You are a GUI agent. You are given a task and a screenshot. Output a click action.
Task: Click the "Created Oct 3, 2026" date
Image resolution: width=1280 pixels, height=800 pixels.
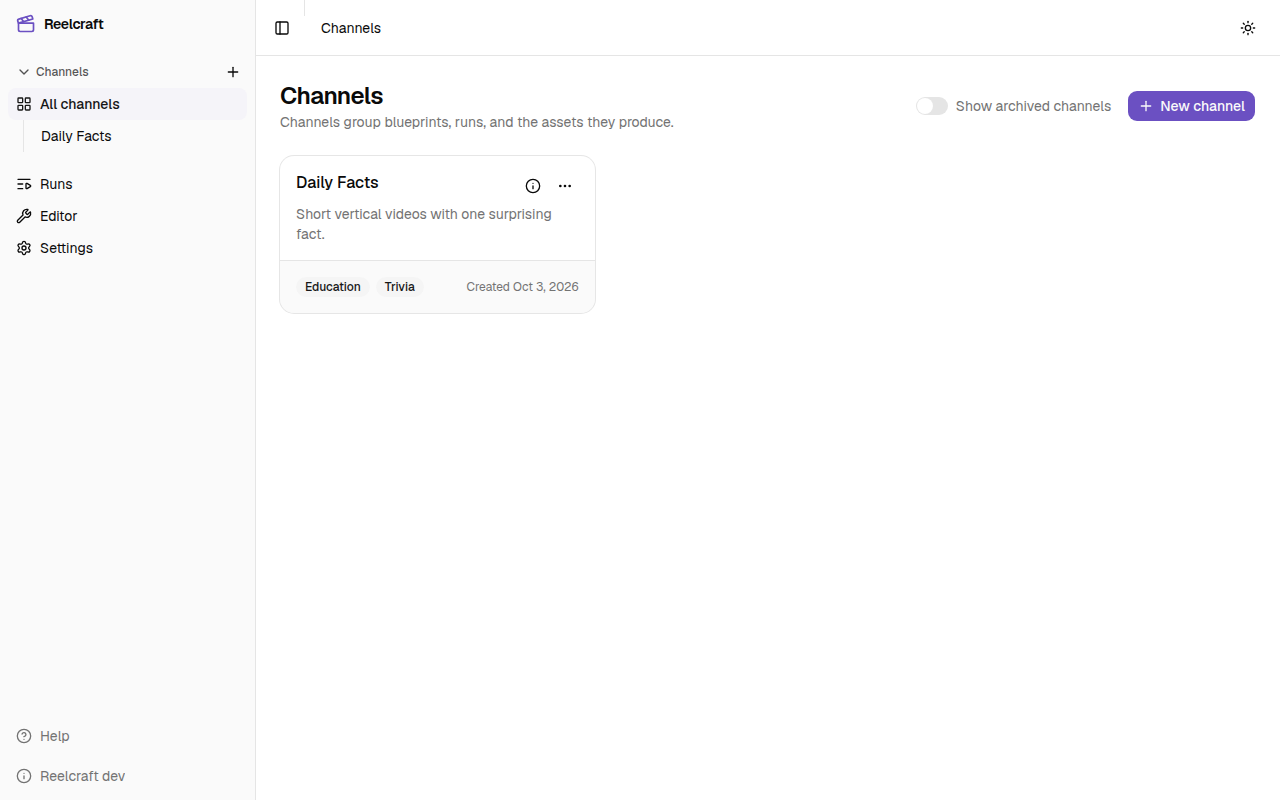click(522, 287)
